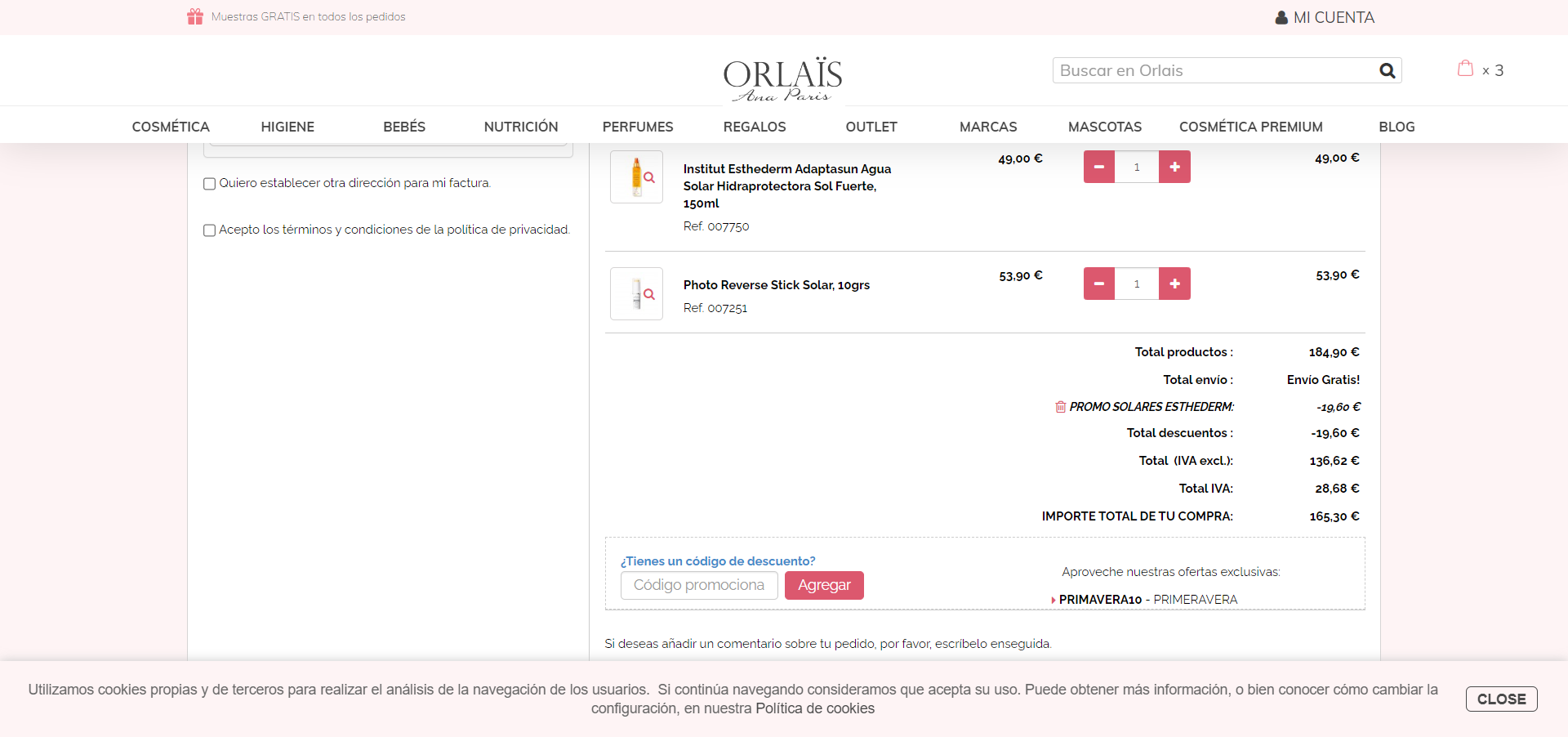The image size is (1568, 737).
Task: Click the 'Ref. 007750' reference text
Action: point(716,226)
